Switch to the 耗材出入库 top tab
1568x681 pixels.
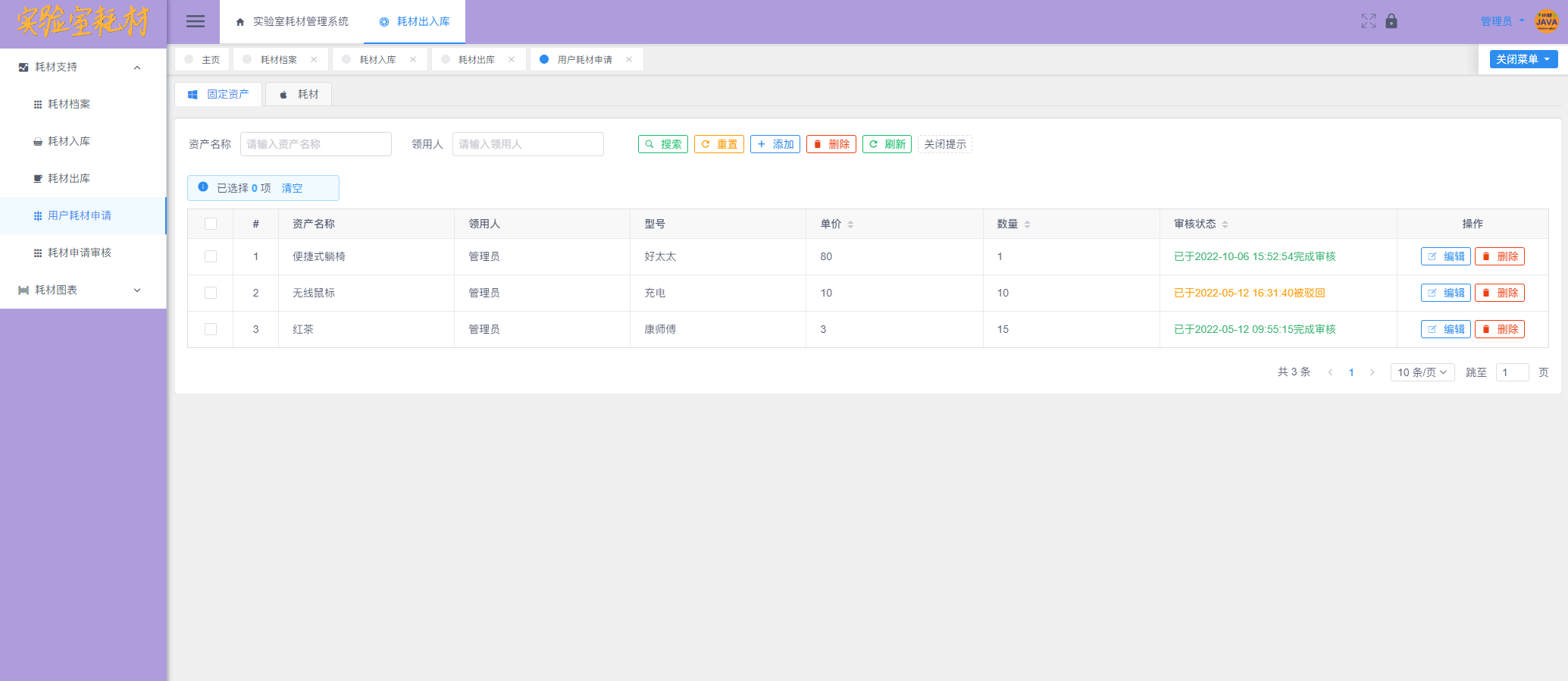click(415, 22)
